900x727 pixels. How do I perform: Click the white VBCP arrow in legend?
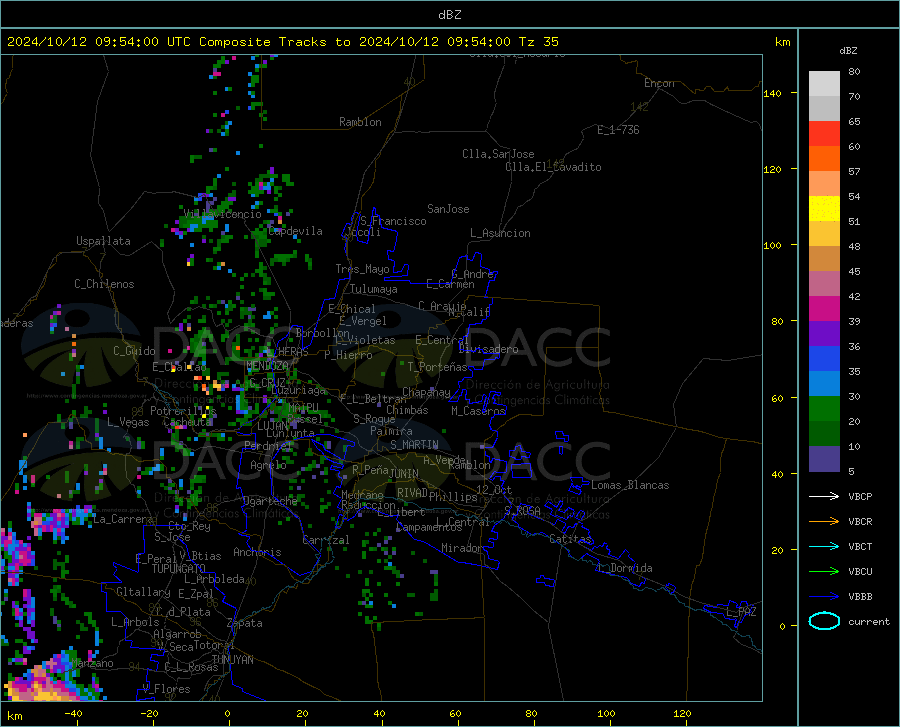(x=824, y=496)
